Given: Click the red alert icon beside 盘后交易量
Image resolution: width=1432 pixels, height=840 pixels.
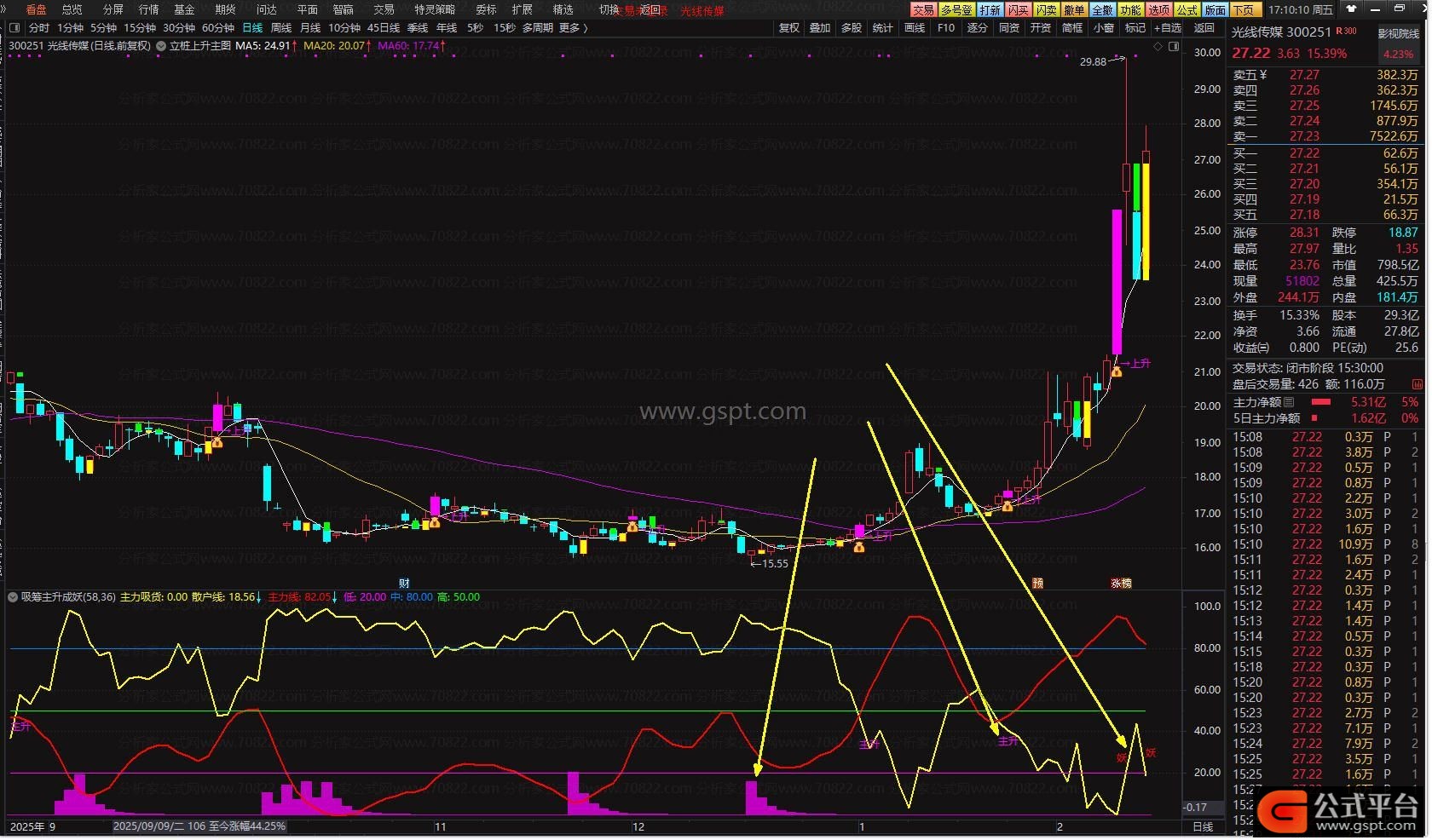Looking at the screenshot, I should pyautogui.click(x=1417, y=384).
